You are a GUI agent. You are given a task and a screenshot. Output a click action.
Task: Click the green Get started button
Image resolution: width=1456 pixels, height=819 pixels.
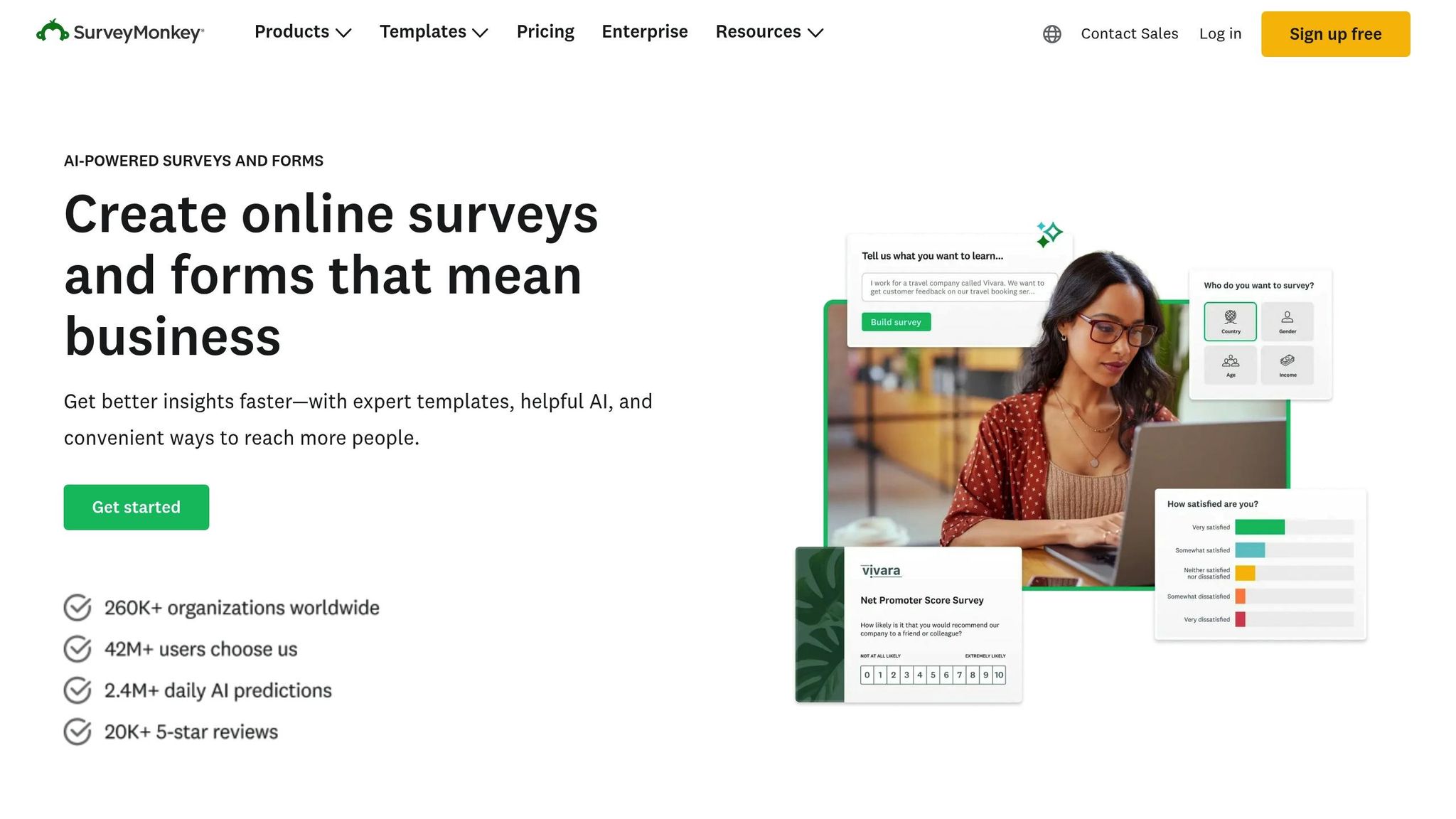tap(136, 507)
